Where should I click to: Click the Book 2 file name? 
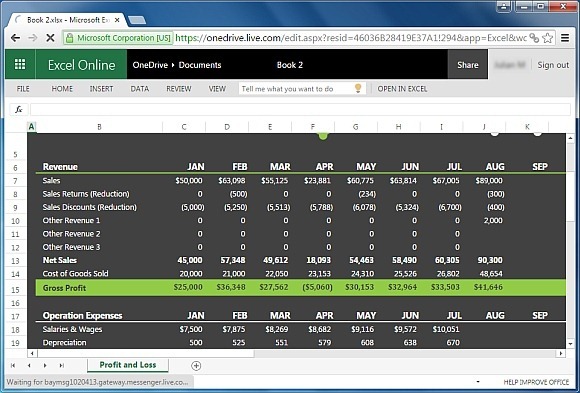point(290,65)
